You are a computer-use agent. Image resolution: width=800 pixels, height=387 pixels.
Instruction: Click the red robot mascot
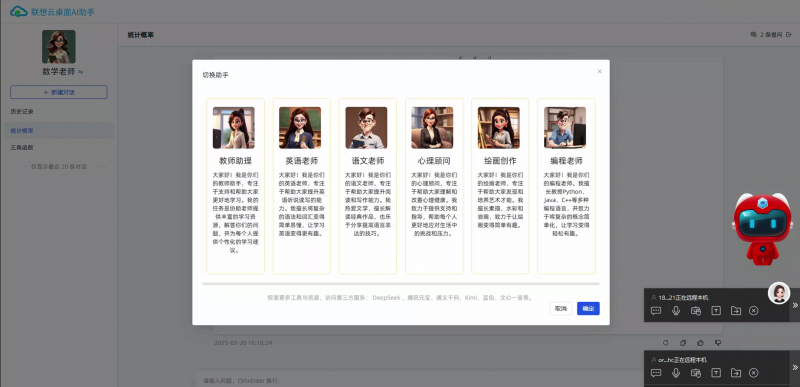(763, 228)
